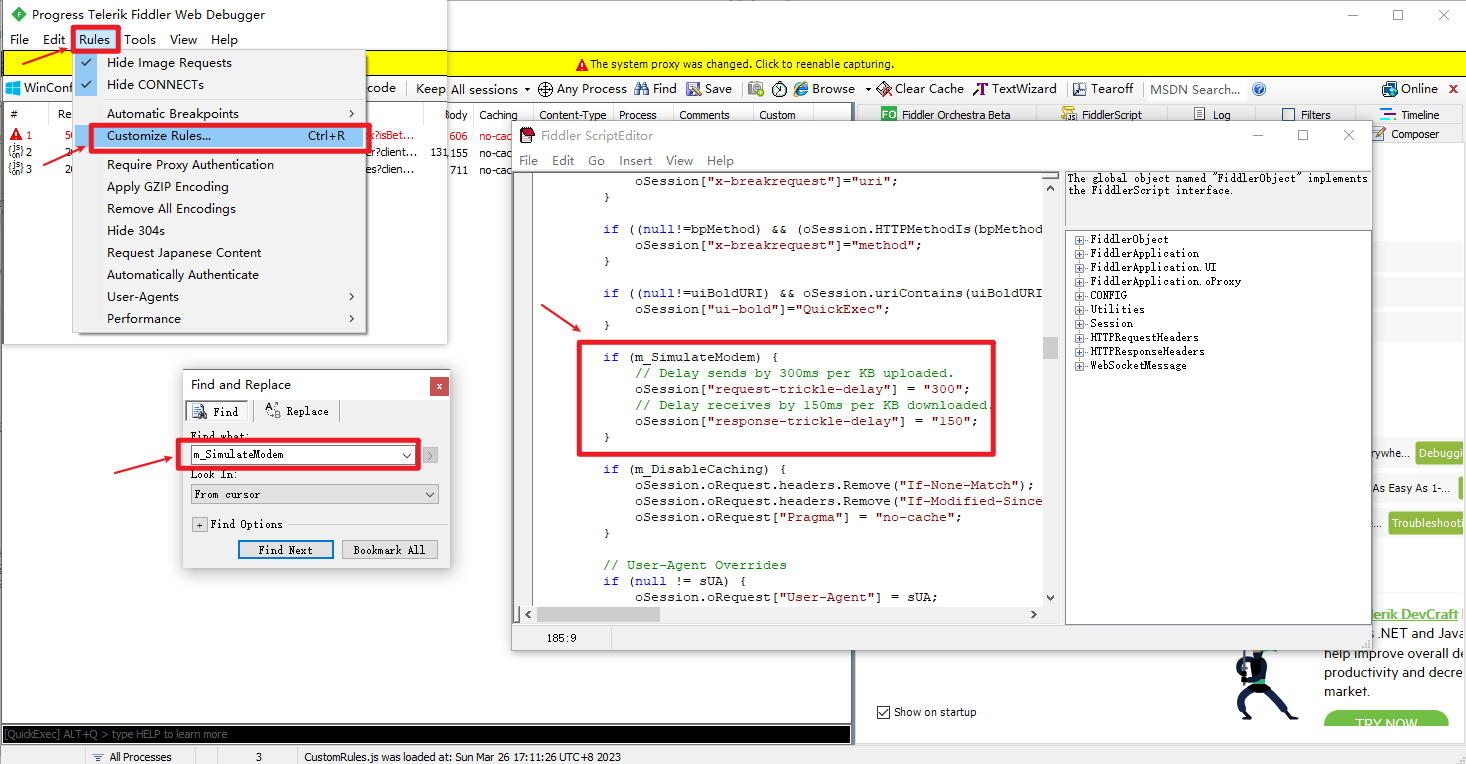Image resolution: width=1466 pixels, height=764 pixels.
Task: Click the Fiddler logo in the title bar
Action: 18,14
